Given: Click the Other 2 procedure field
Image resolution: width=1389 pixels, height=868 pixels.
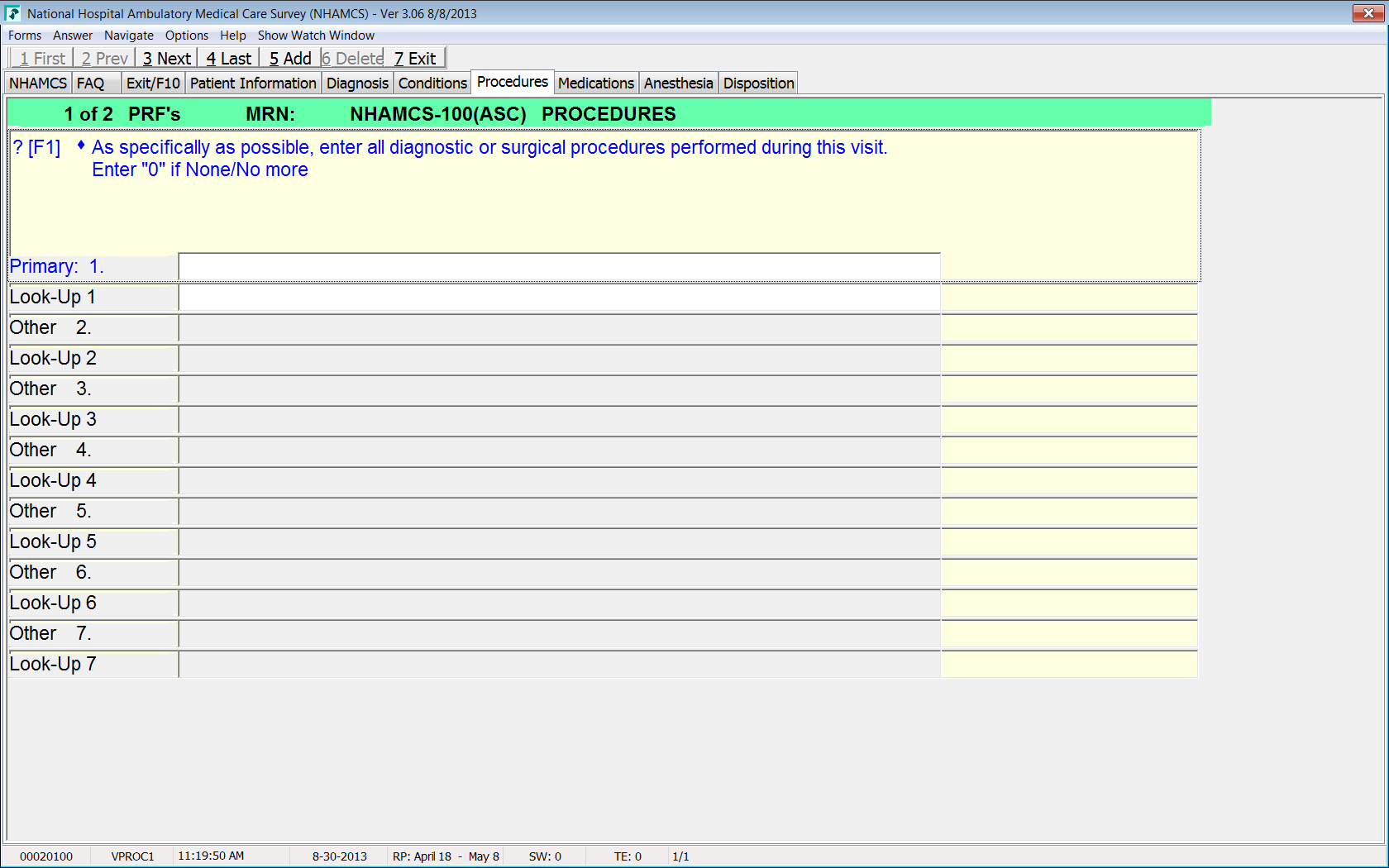Looking at the screenshot, I should point(560,328).
